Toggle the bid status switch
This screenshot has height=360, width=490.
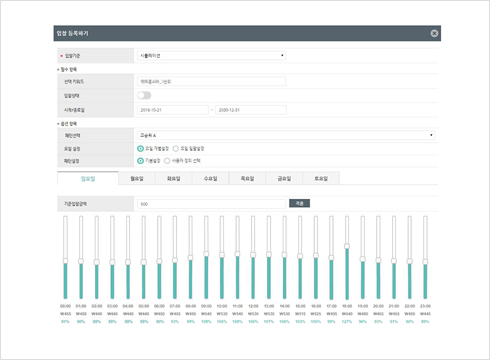pyautogui.click(x=144, y=96)
